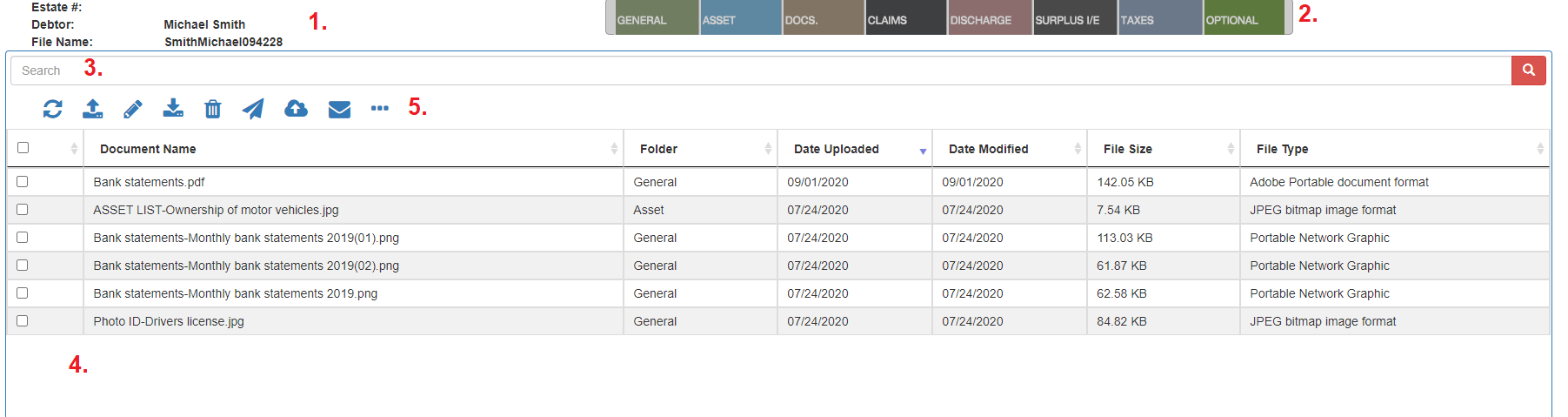Select Bank statements-Monthly bank statements 2019.png
1568x417 pixels.
coord(235,293)
